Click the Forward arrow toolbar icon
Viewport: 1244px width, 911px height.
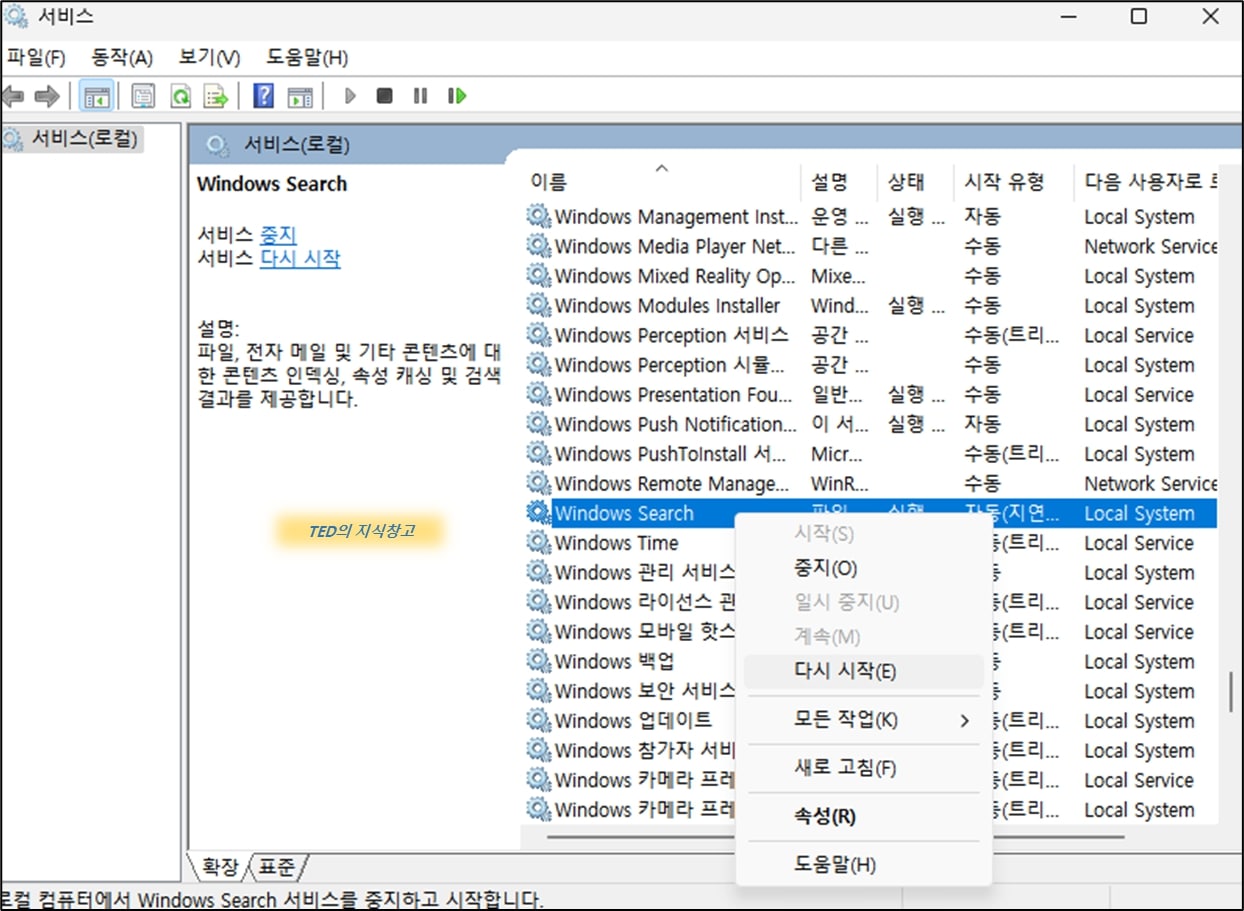(x=47, y=96)
